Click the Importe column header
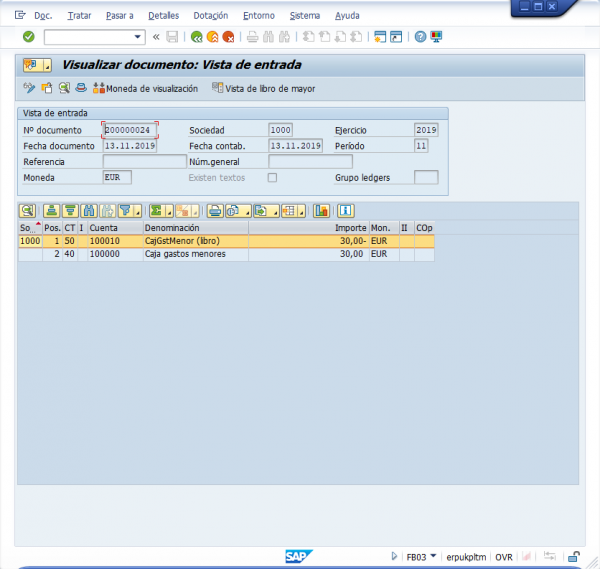 pos(308,228)
